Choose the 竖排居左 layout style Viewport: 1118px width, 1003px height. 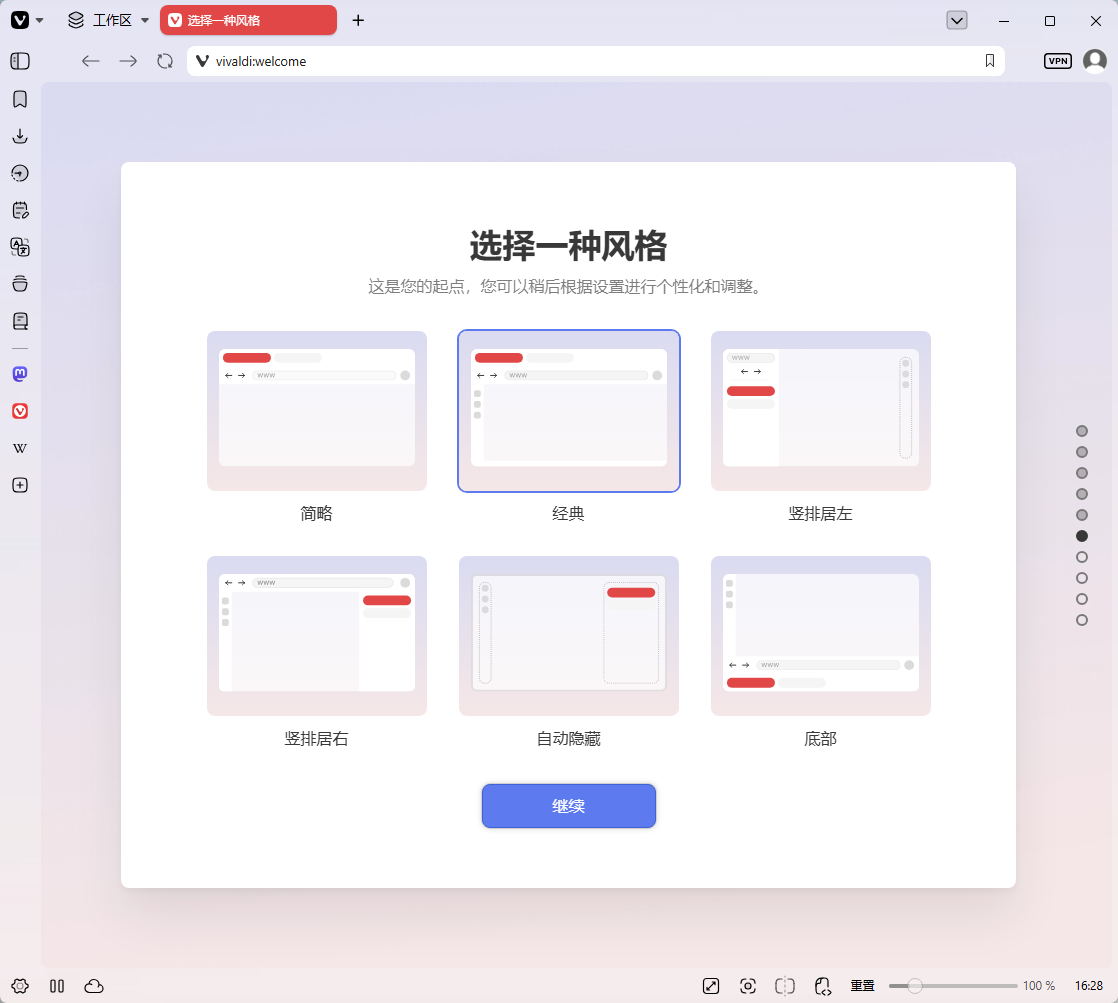(821, 411)
